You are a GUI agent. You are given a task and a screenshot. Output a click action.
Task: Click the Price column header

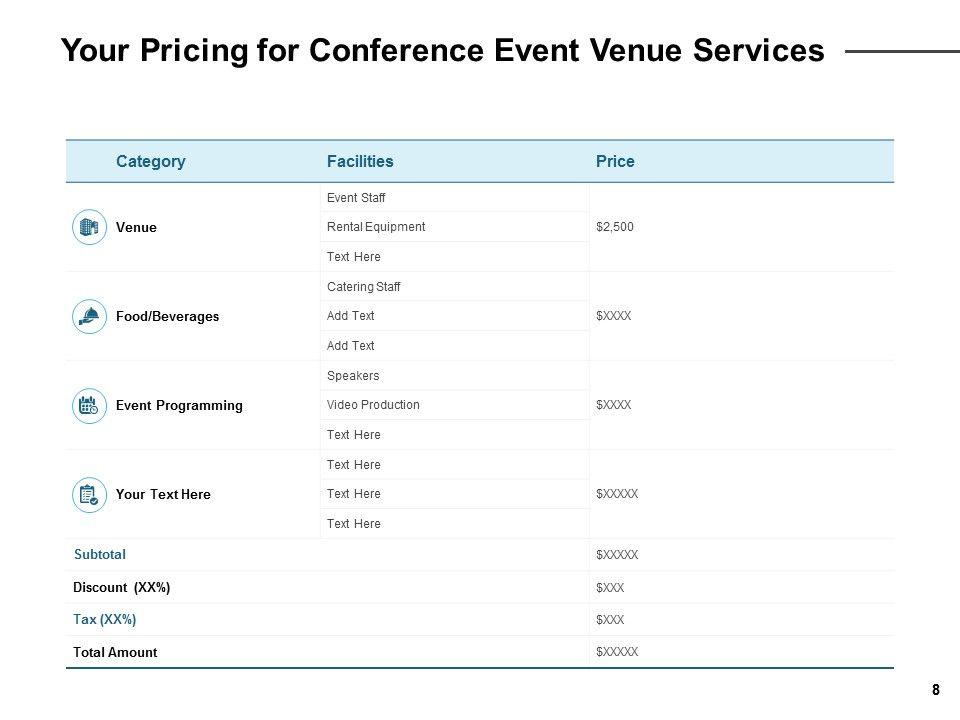615,161
